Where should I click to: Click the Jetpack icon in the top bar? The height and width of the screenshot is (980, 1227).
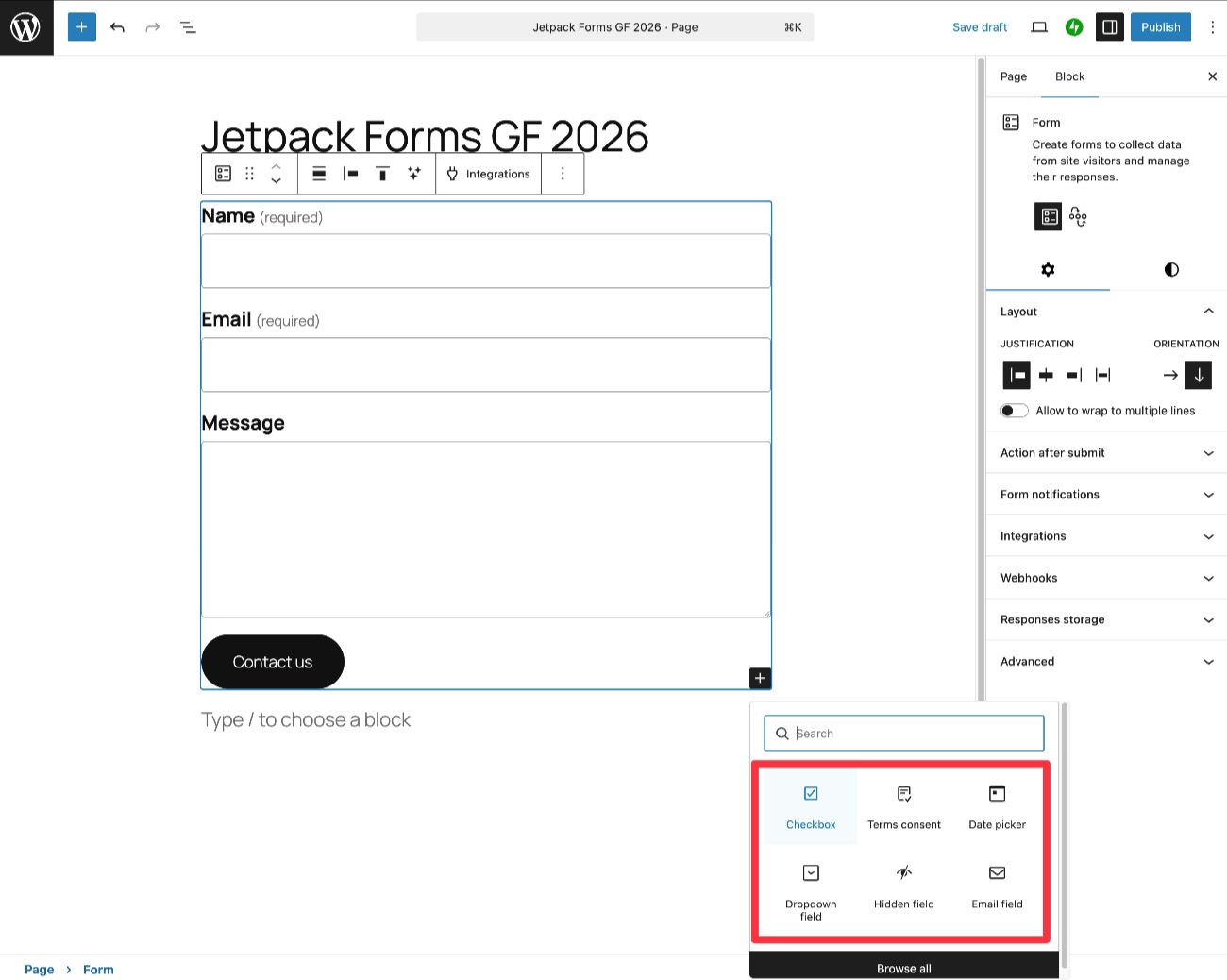click(x=1074, y=26)
